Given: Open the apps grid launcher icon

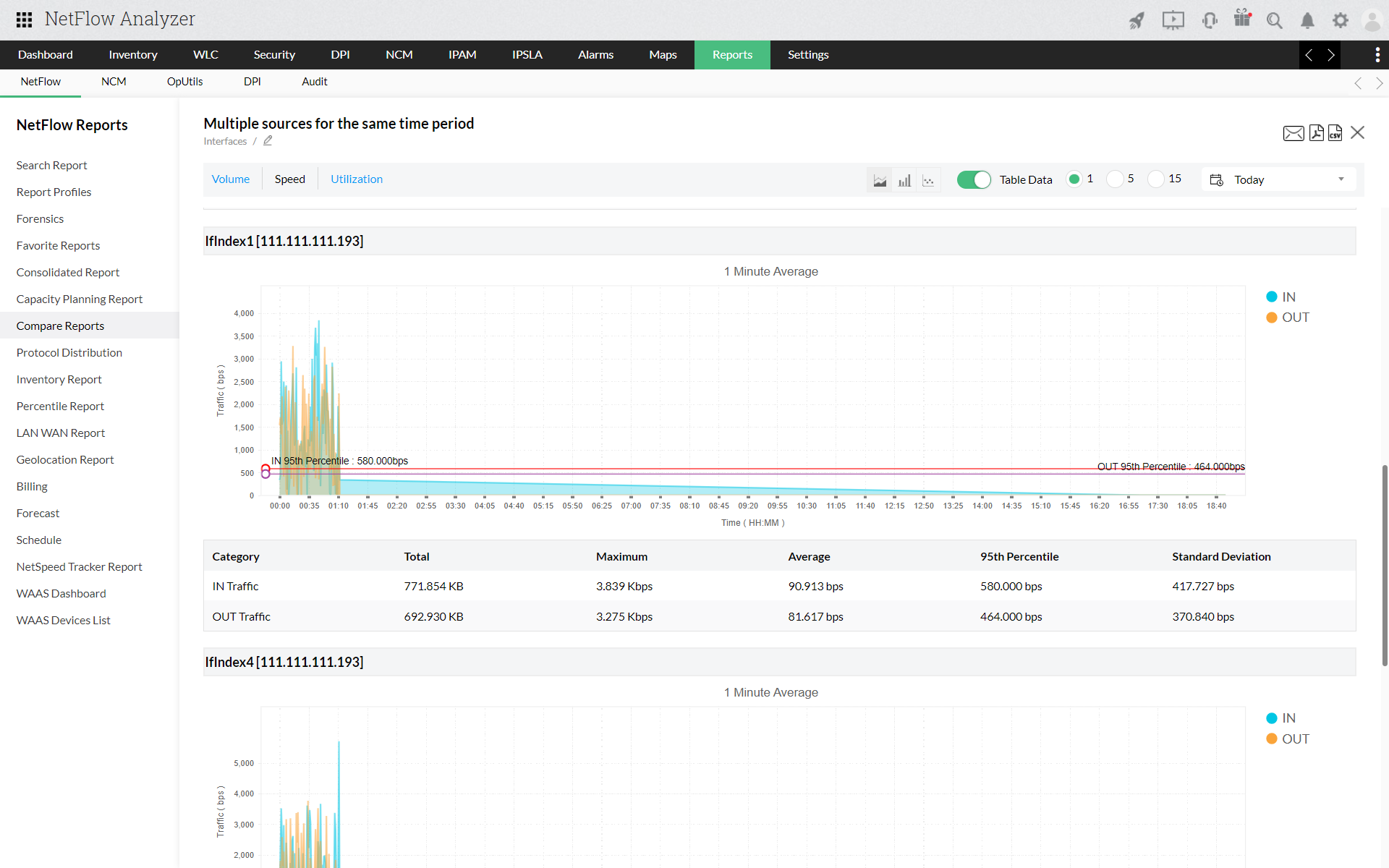Looking at the screenshot, I should 24,20.
